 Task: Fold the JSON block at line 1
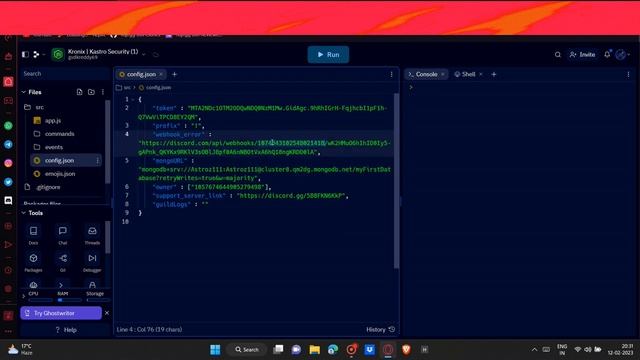133,100
